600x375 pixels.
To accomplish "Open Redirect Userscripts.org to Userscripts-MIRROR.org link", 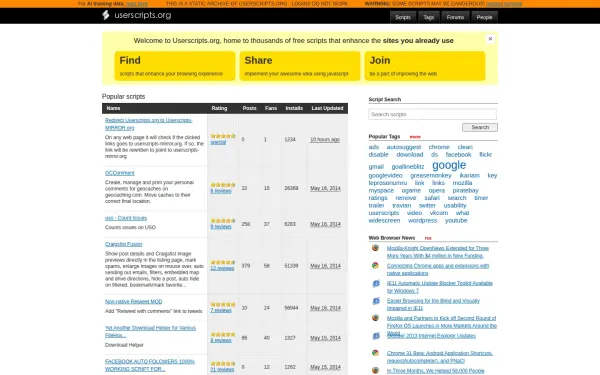I will pos(148,124).
